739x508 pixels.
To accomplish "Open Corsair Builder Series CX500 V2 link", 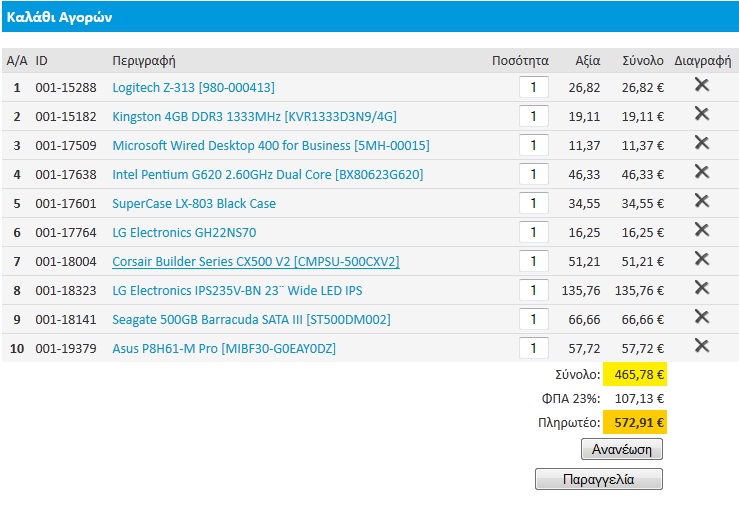I will pyautogui.click(x=256, y=262).
